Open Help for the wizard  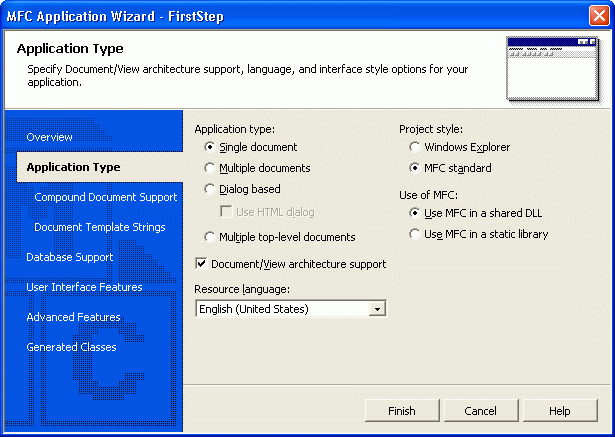(x=559, y=411)
